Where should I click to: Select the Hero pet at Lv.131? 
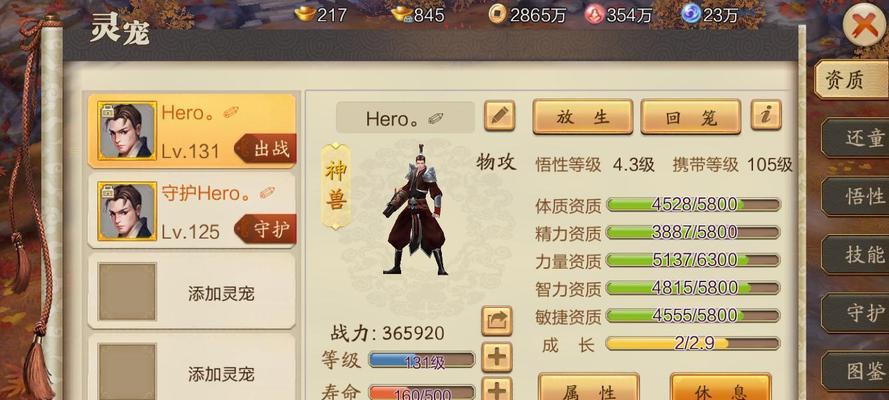click(192, 131)
